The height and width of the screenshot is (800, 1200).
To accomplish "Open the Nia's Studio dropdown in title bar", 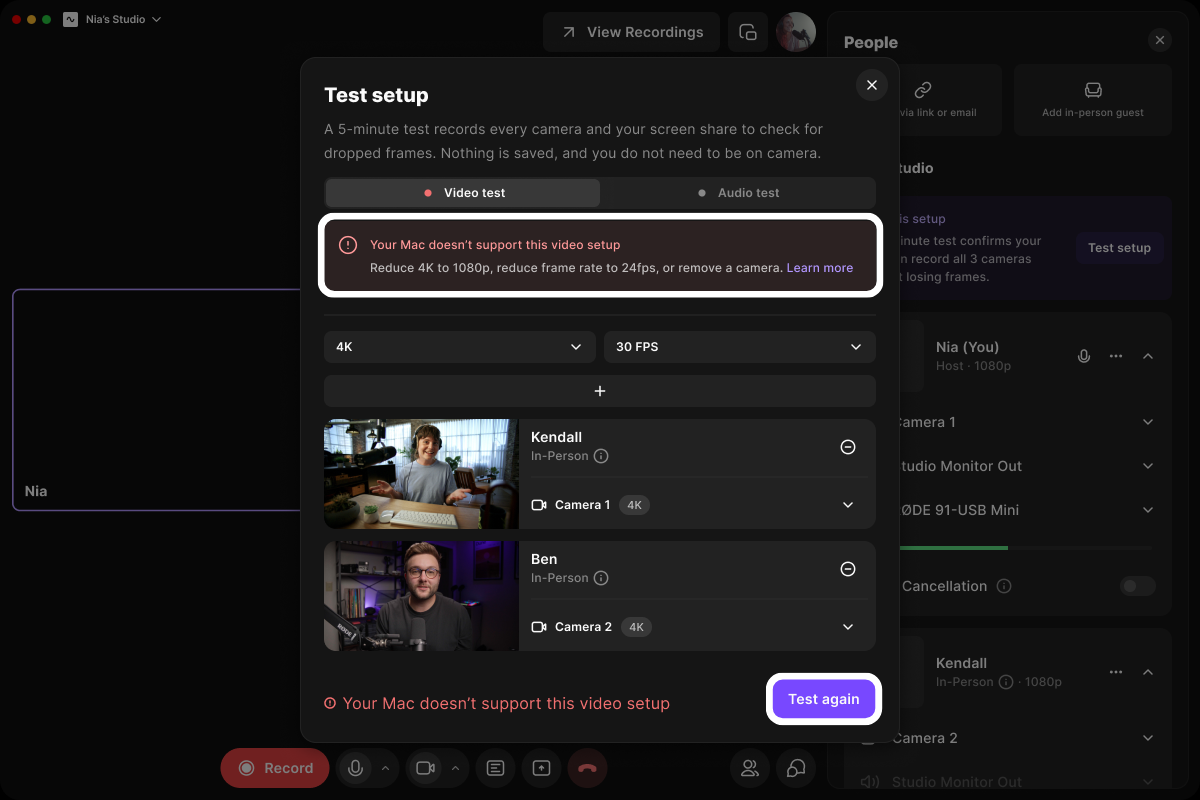I will pyautogui.click(x=112, y=19).
